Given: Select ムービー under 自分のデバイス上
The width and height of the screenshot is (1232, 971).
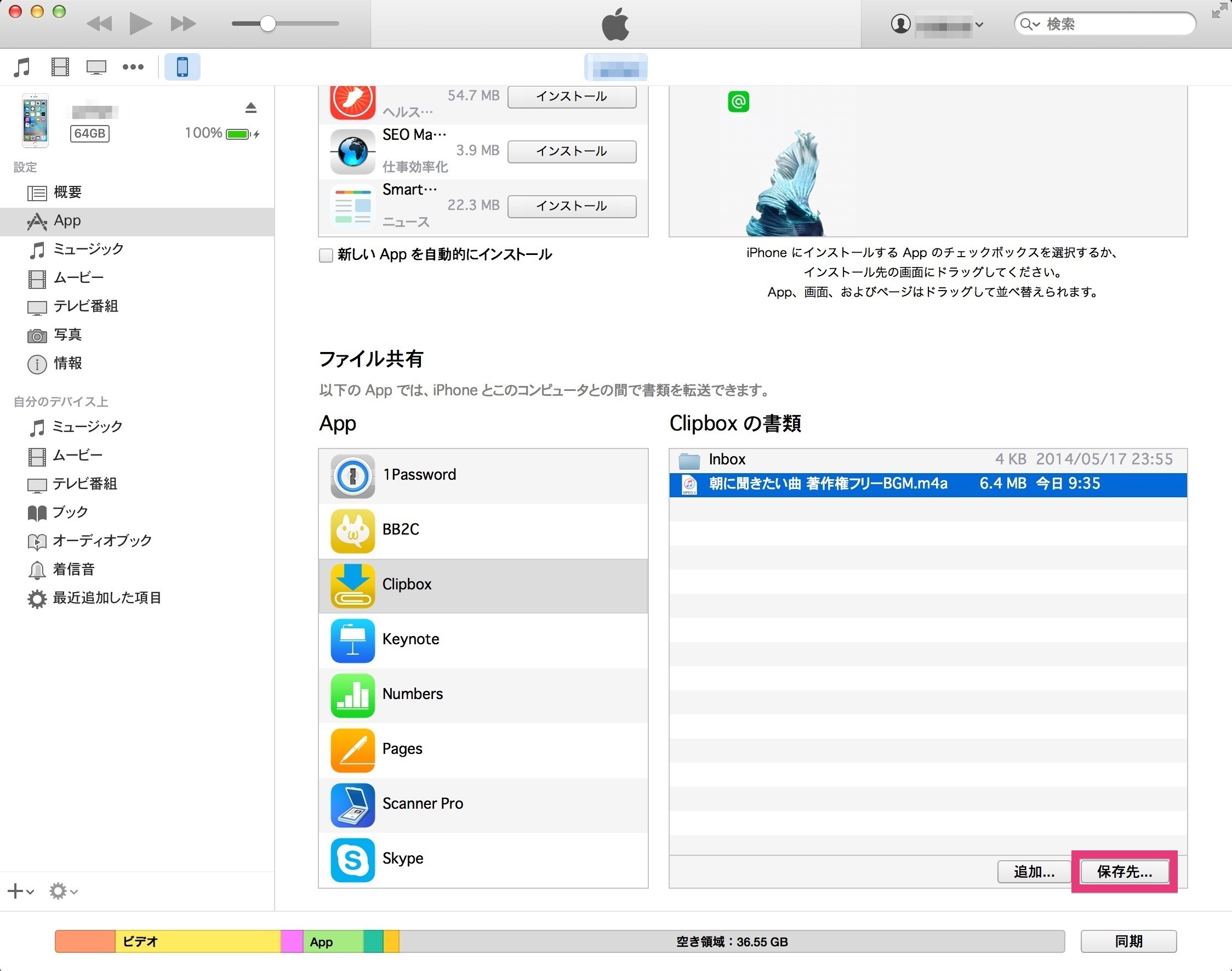Looking at the screenshot, I should point(137,456).
